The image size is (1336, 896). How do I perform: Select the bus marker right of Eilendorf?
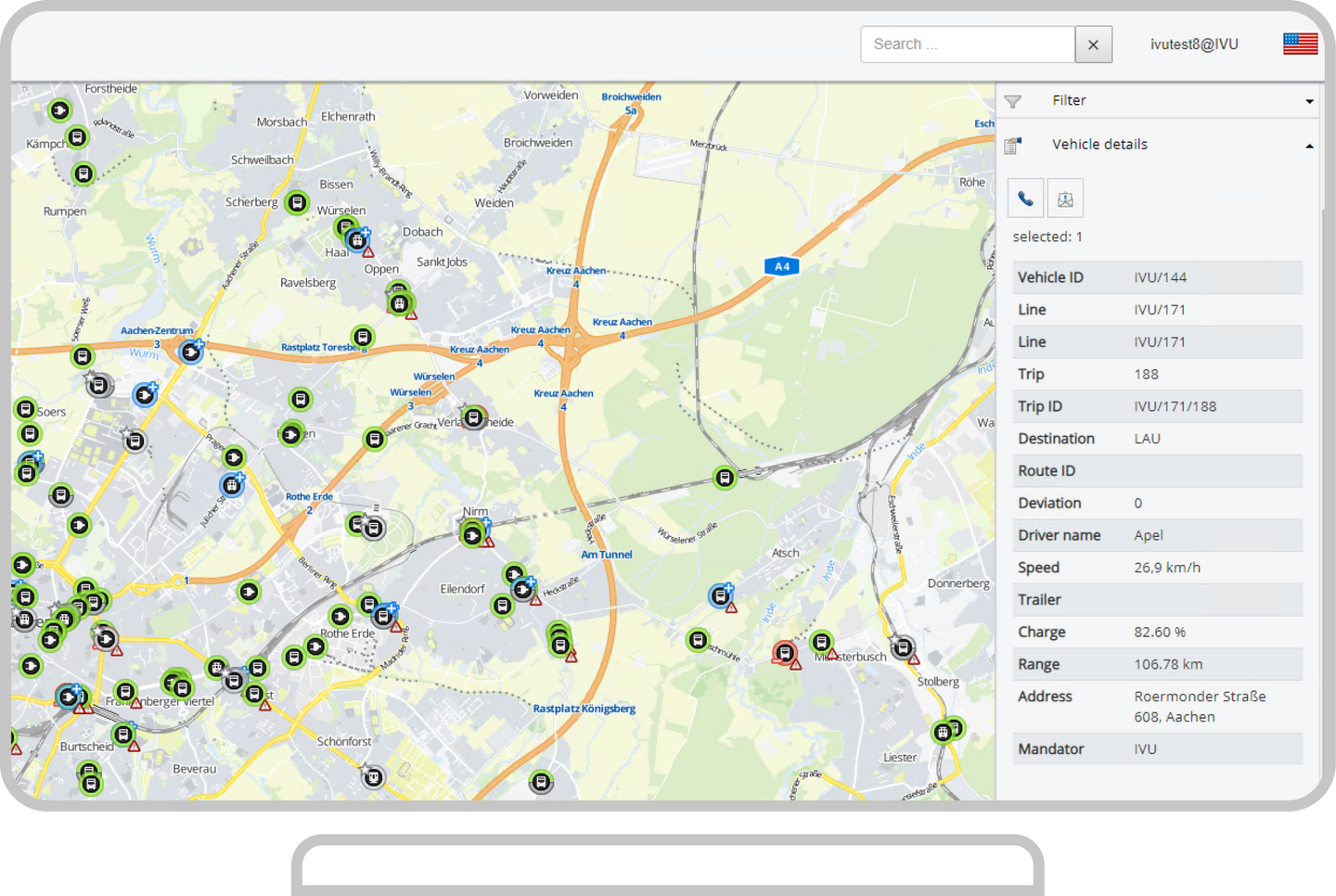(502, 606)
